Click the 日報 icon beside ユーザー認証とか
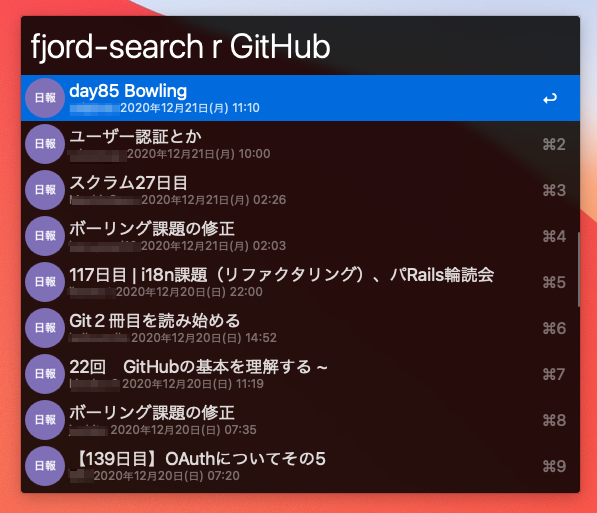Image resolution: width=597 pixels, height=513 pixels. click(x=45, y=144)
